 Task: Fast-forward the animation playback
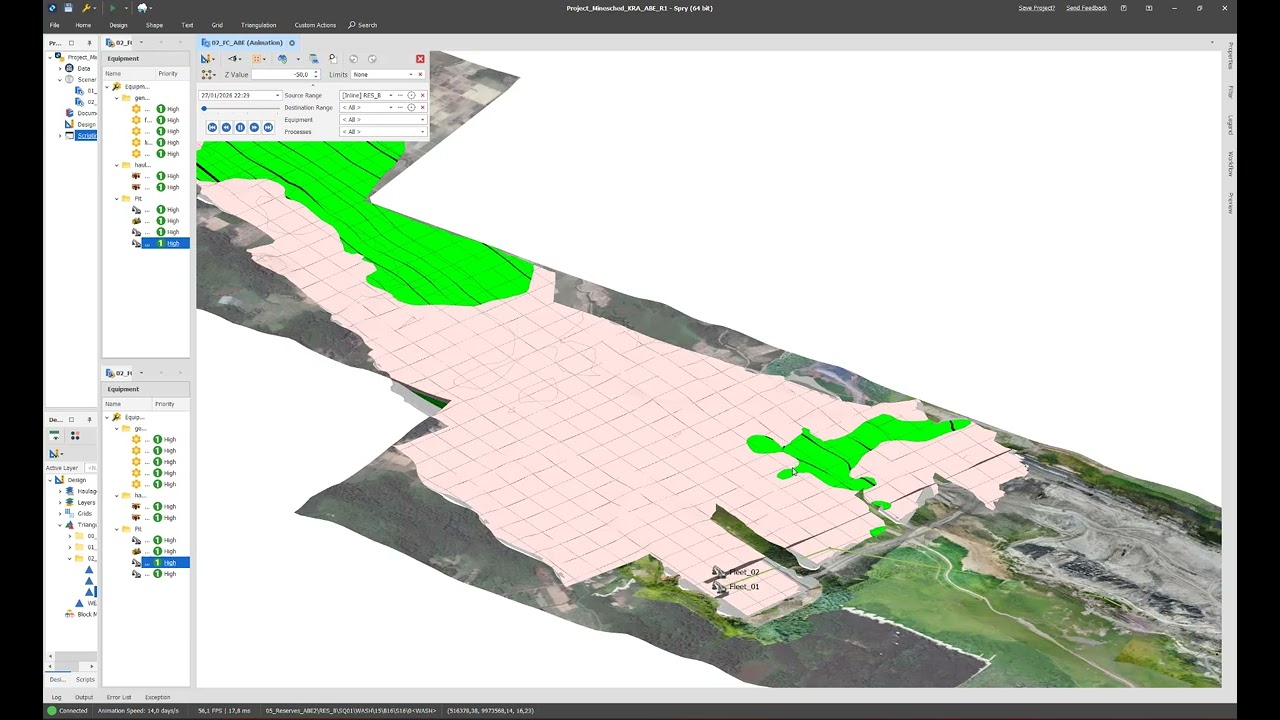[x=254, y=127]
